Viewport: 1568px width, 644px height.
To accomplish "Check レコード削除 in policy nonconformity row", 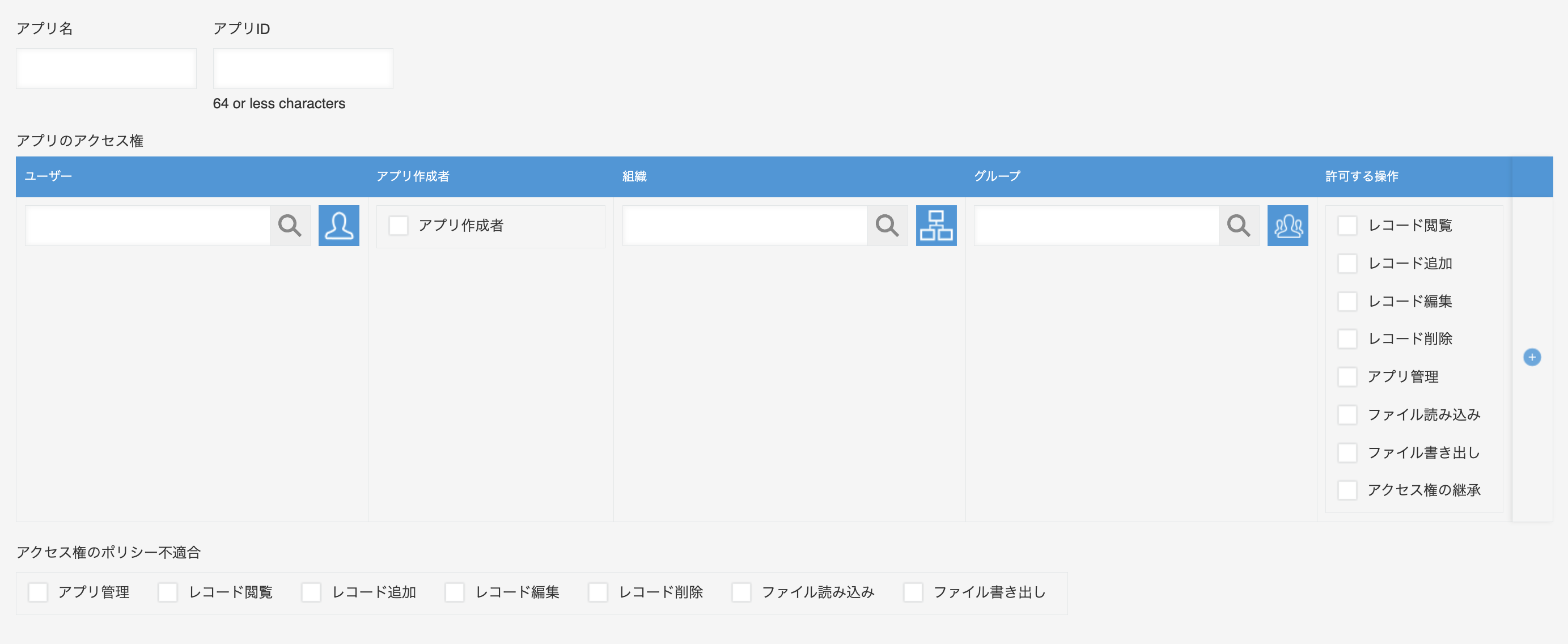I will (x=597, y=592).
